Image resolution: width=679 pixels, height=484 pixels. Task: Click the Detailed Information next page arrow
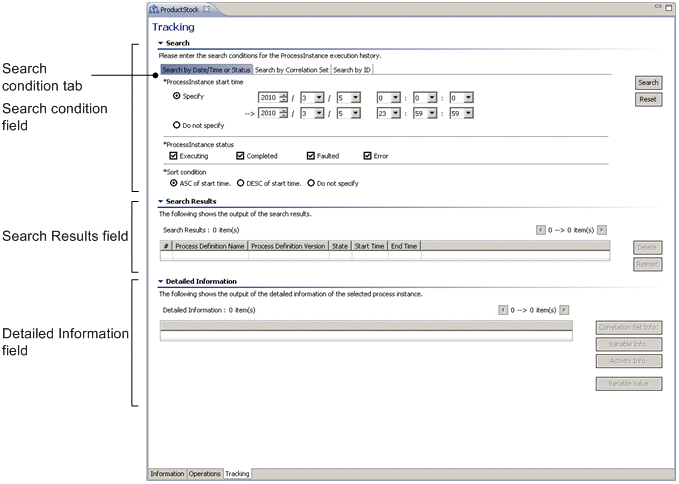point(564,310)
